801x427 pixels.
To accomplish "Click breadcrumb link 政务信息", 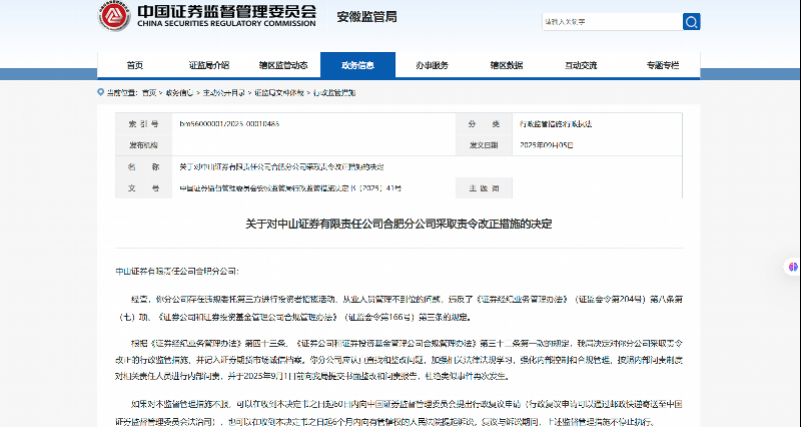I will [179, 93].
